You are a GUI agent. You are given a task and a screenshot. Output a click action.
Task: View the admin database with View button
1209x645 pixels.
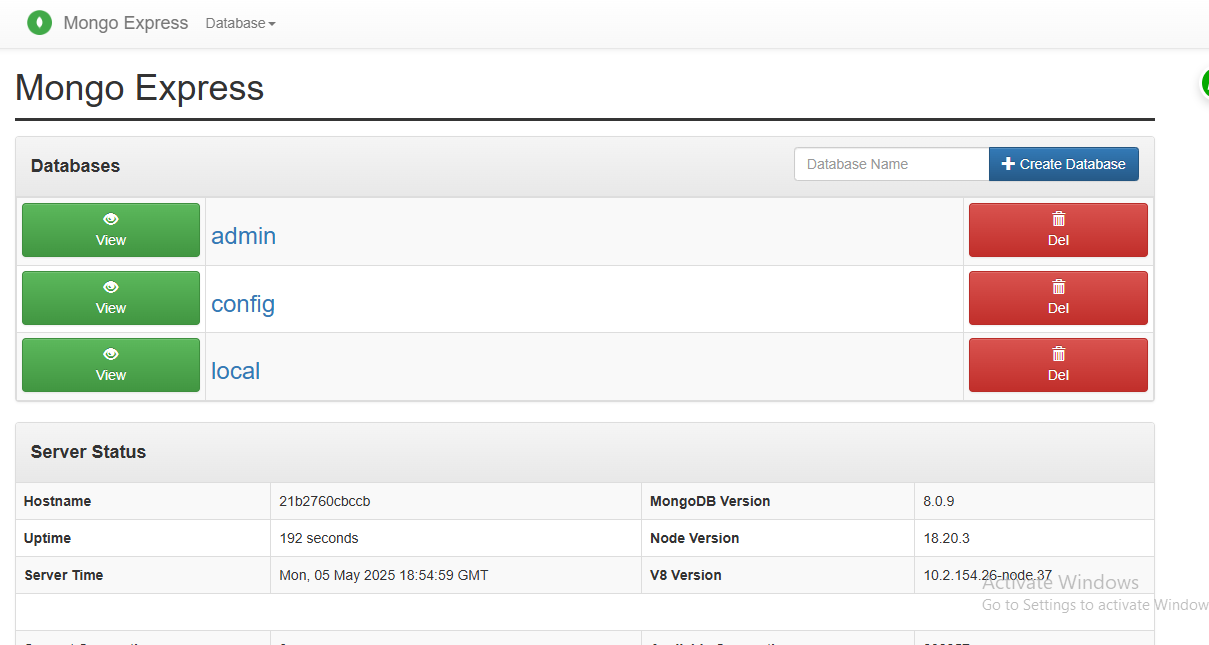(111, 230)
